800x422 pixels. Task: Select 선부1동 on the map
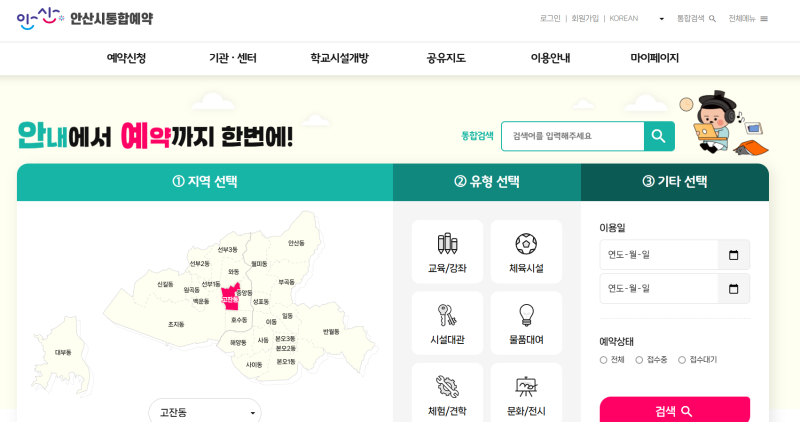click(x=211, y=284)
